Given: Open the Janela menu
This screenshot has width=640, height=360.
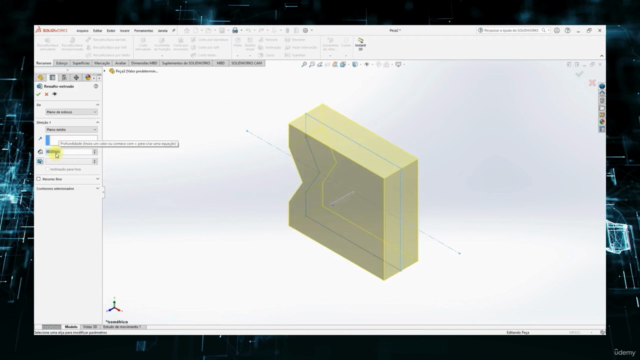Looking at the screenshot, I should point(162,31).
